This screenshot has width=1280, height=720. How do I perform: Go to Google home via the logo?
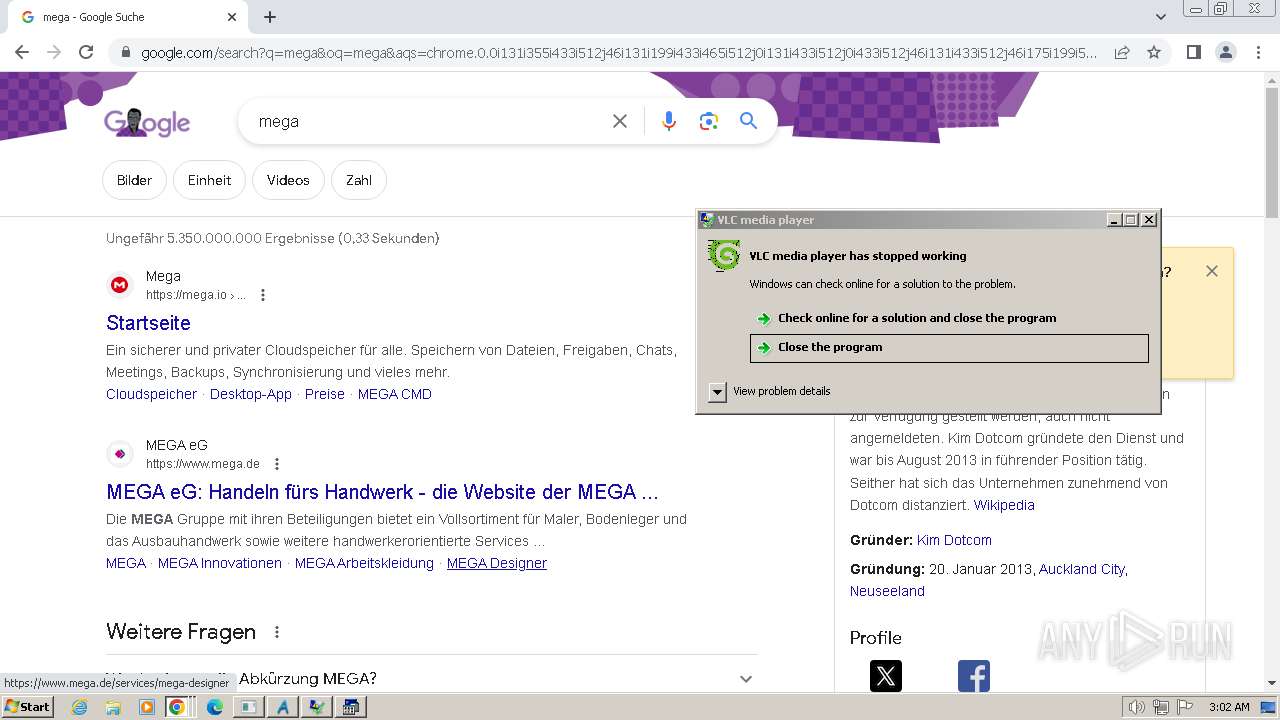pyautogui.click(x=147, y=122)
